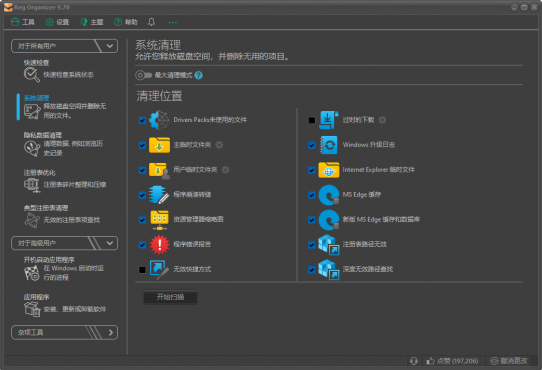The height and width of the screenshot is (370, 542).
Task: Click the Drivers Packs gear-web icon
Action: point(159,120)
